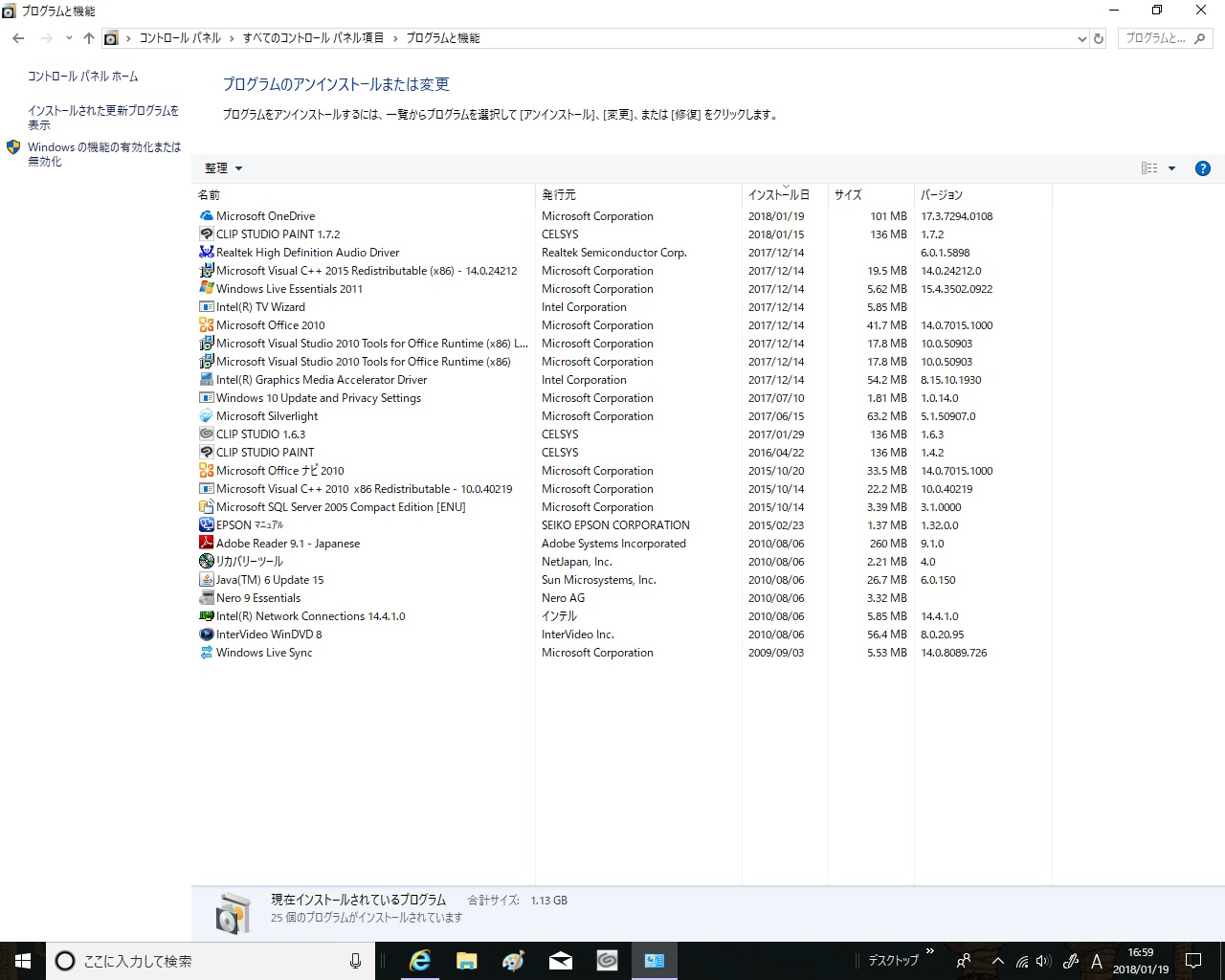Click the Sun Microsystems, Inc. publisher cell
This screenshot has width=1225, height=980.
click(x=599, y=580)
